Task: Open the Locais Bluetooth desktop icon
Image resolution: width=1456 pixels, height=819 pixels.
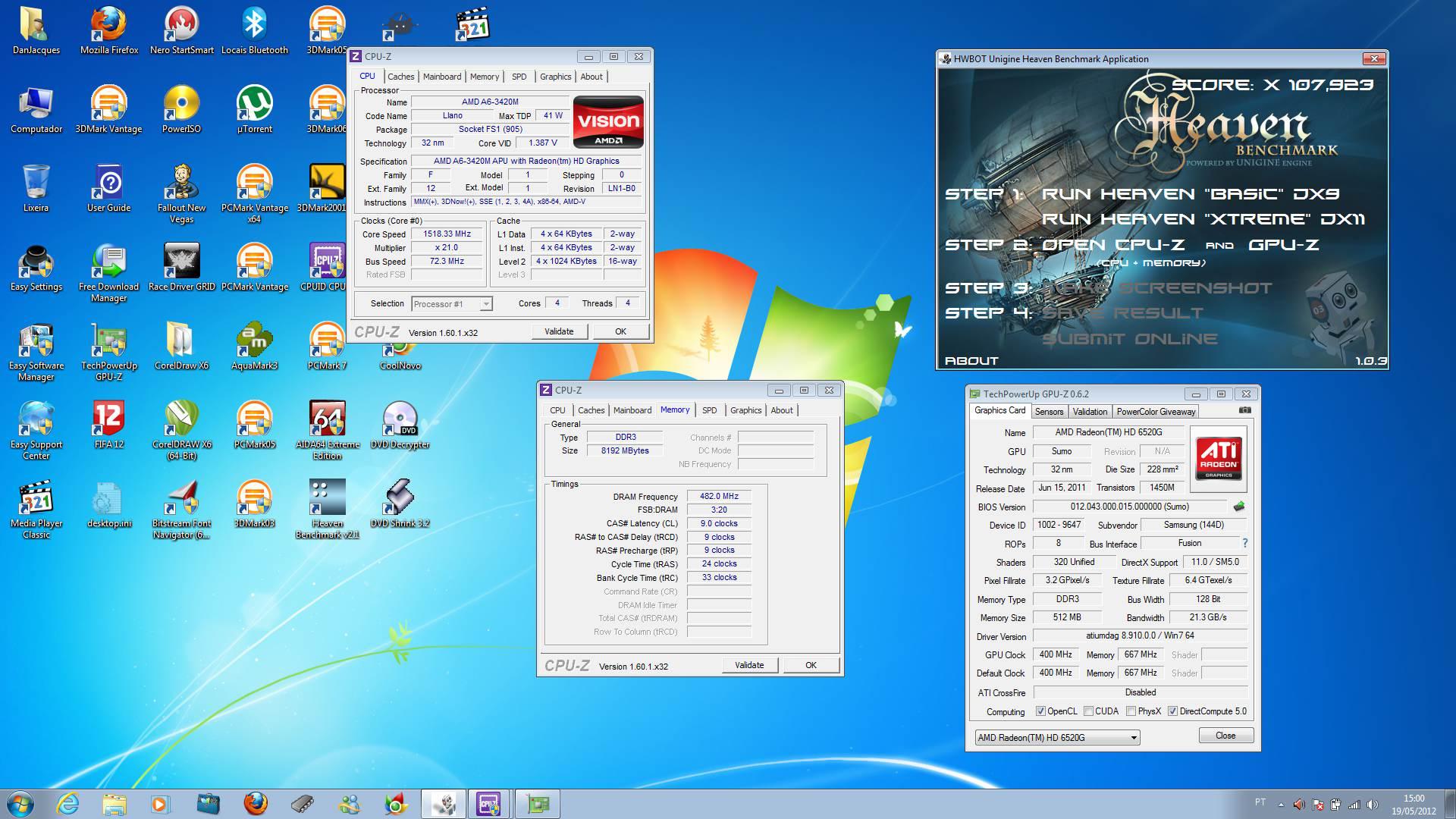Action: coord(255,30)
